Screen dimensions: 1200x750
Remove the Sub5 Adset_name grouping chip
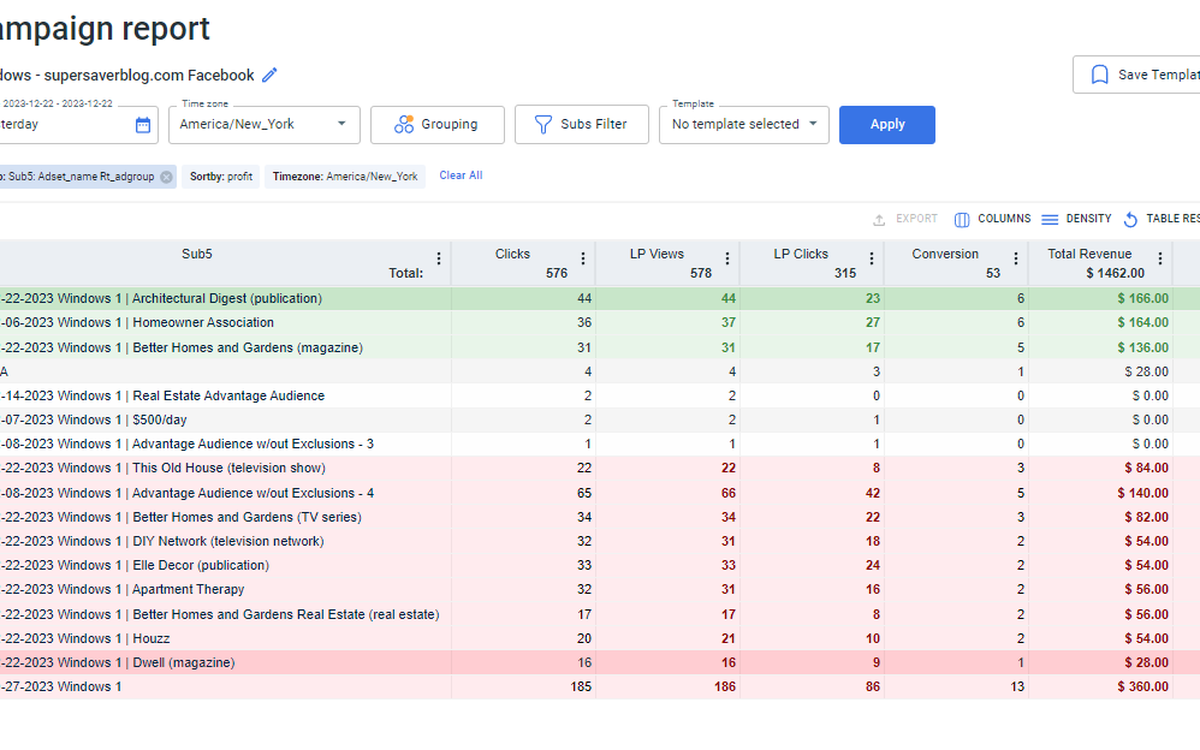[166, 176]
